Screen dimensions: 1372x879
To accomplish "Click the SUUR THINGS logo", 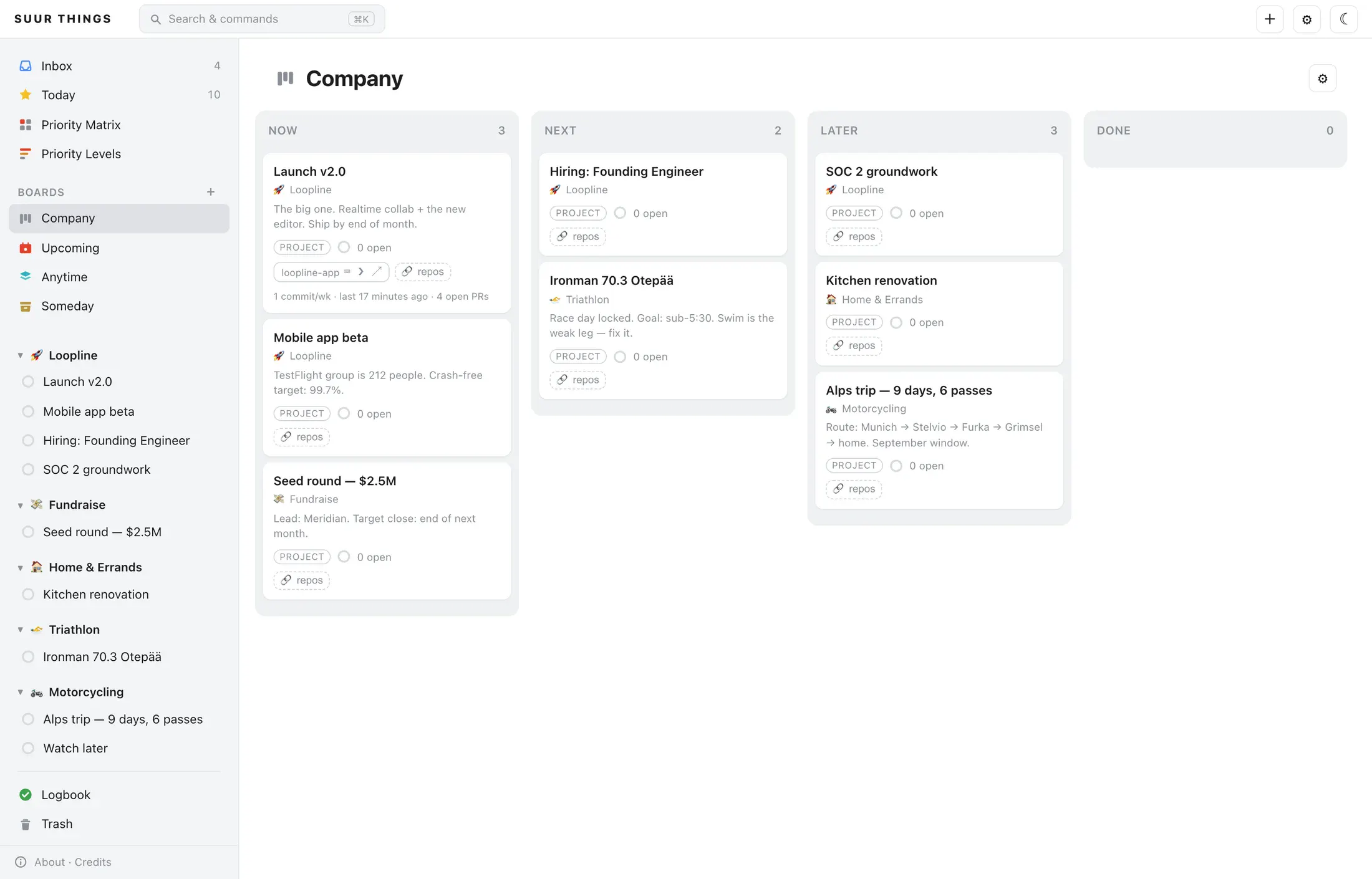I will tap(63, 19).
